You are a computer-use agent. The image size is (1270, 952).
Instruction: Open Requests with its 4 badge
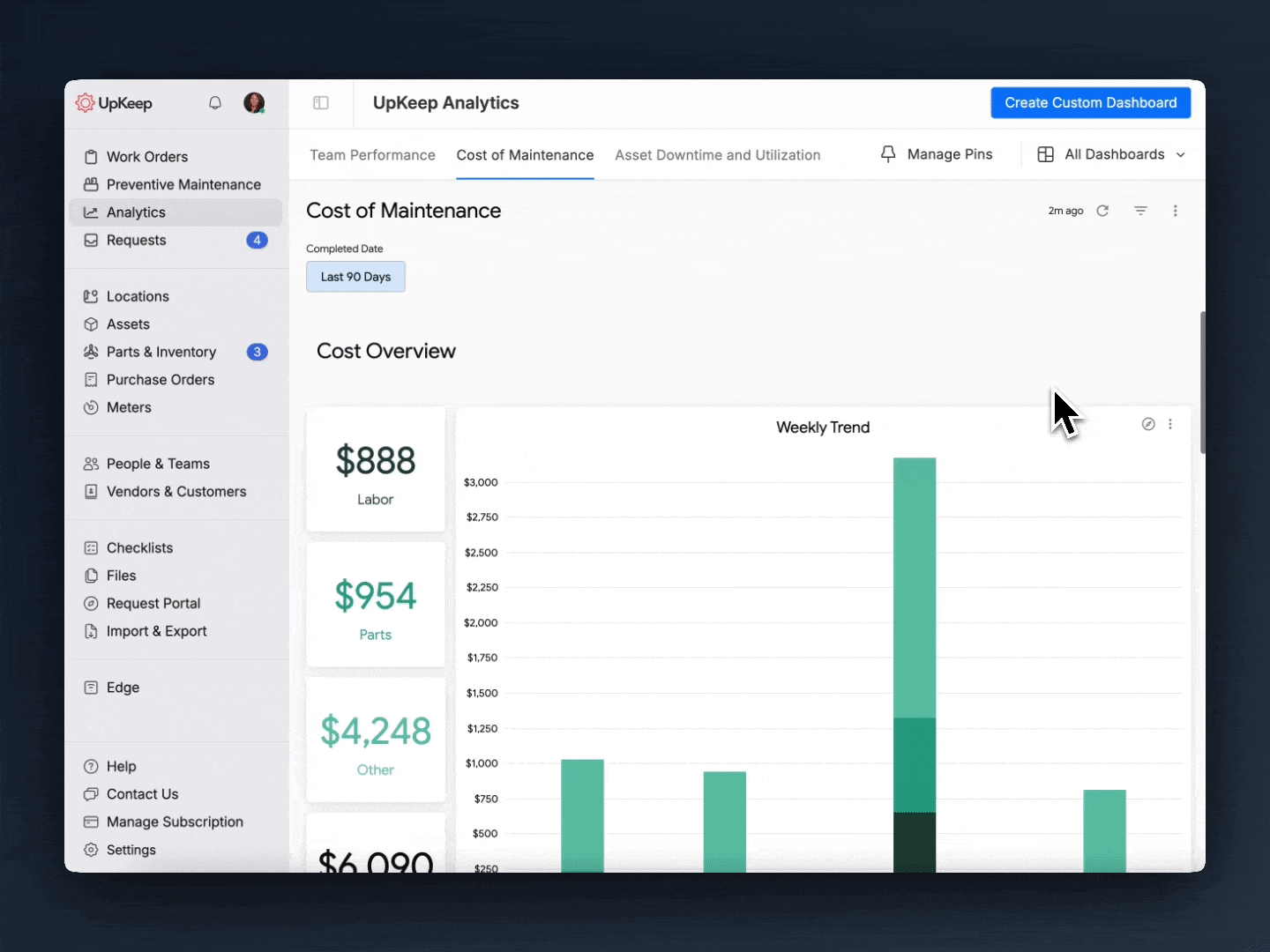pos(176,240)
